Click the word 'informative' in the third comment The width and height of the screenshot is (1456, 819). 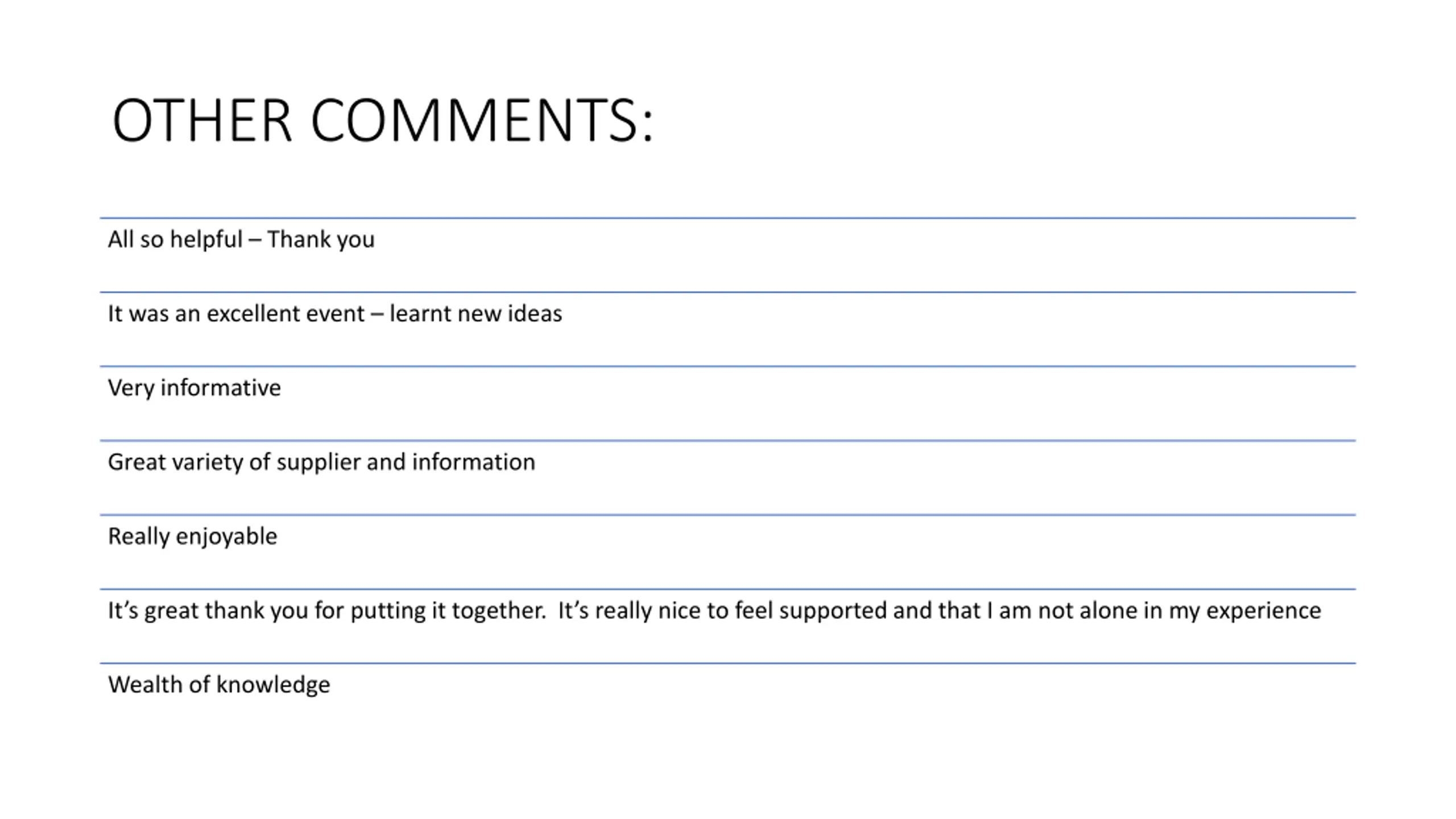[221, 388]
